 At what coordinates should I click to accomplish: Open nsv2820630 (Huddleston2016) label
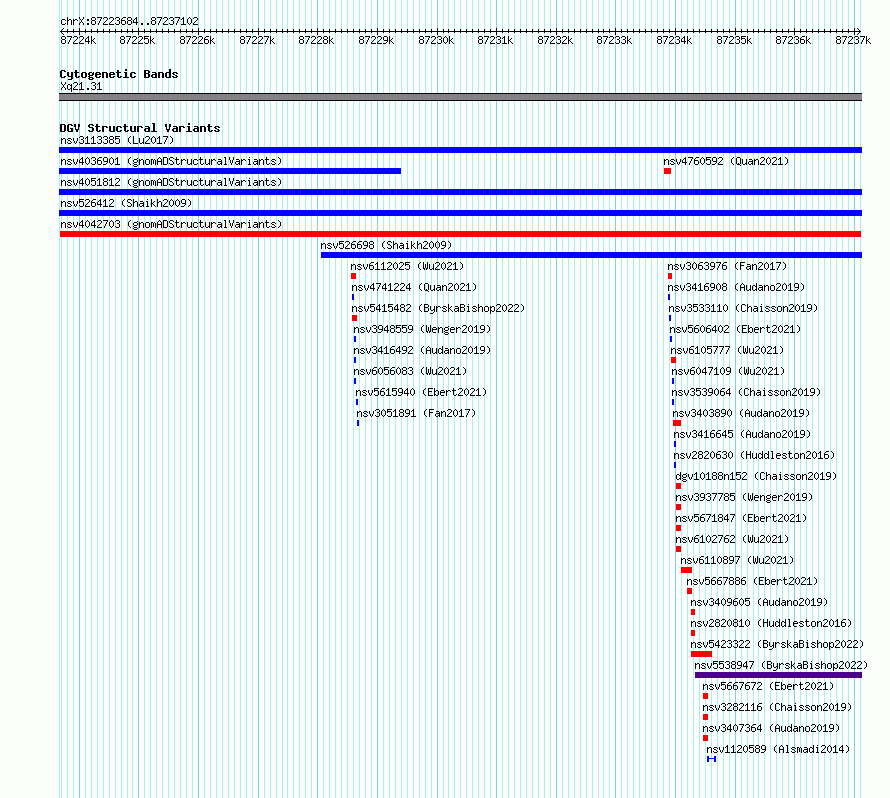pos(754,455)
